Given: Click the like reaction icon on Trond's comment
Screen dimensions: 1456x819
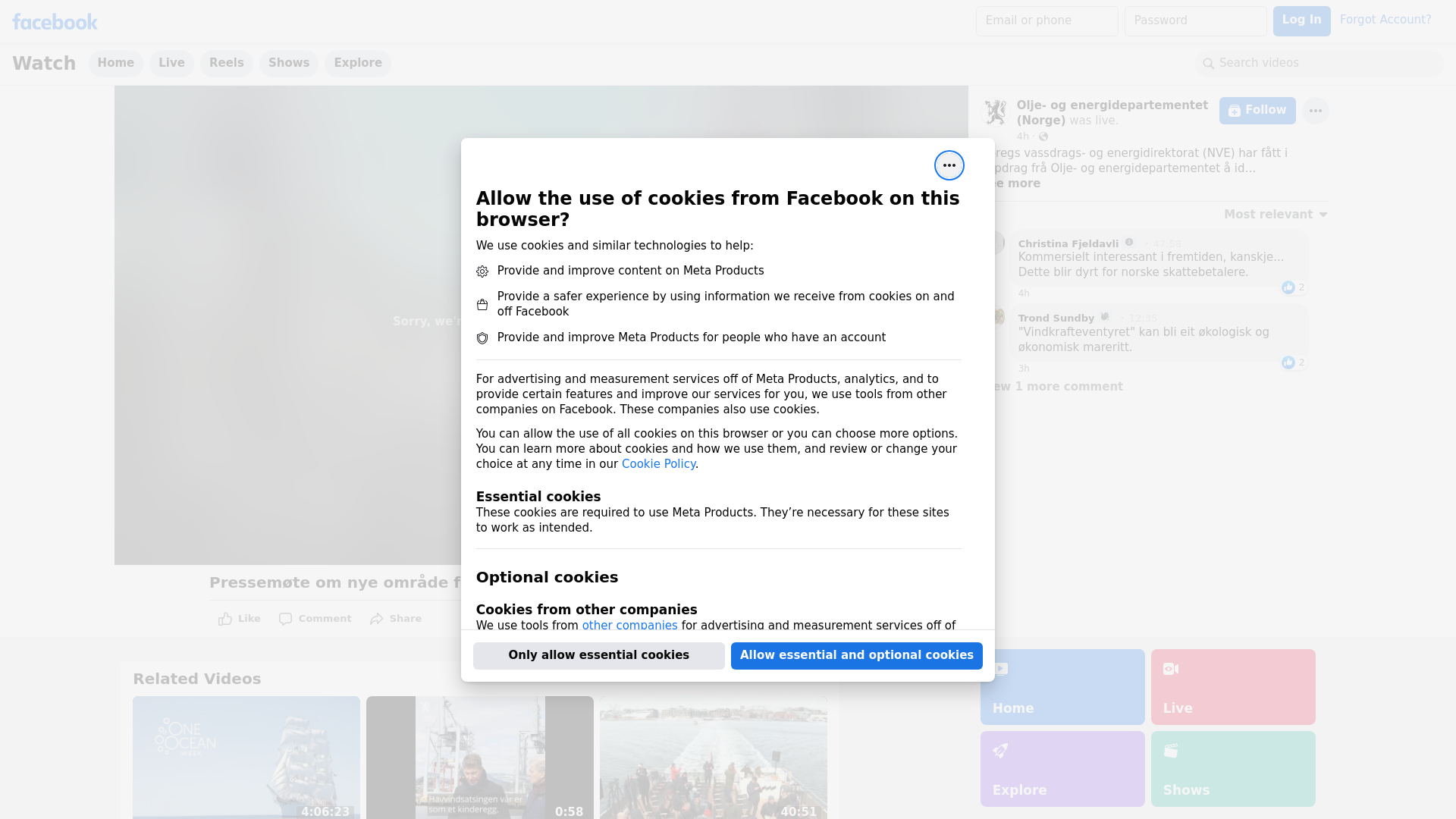Looking at the screenshot, I should point(1288,362).
